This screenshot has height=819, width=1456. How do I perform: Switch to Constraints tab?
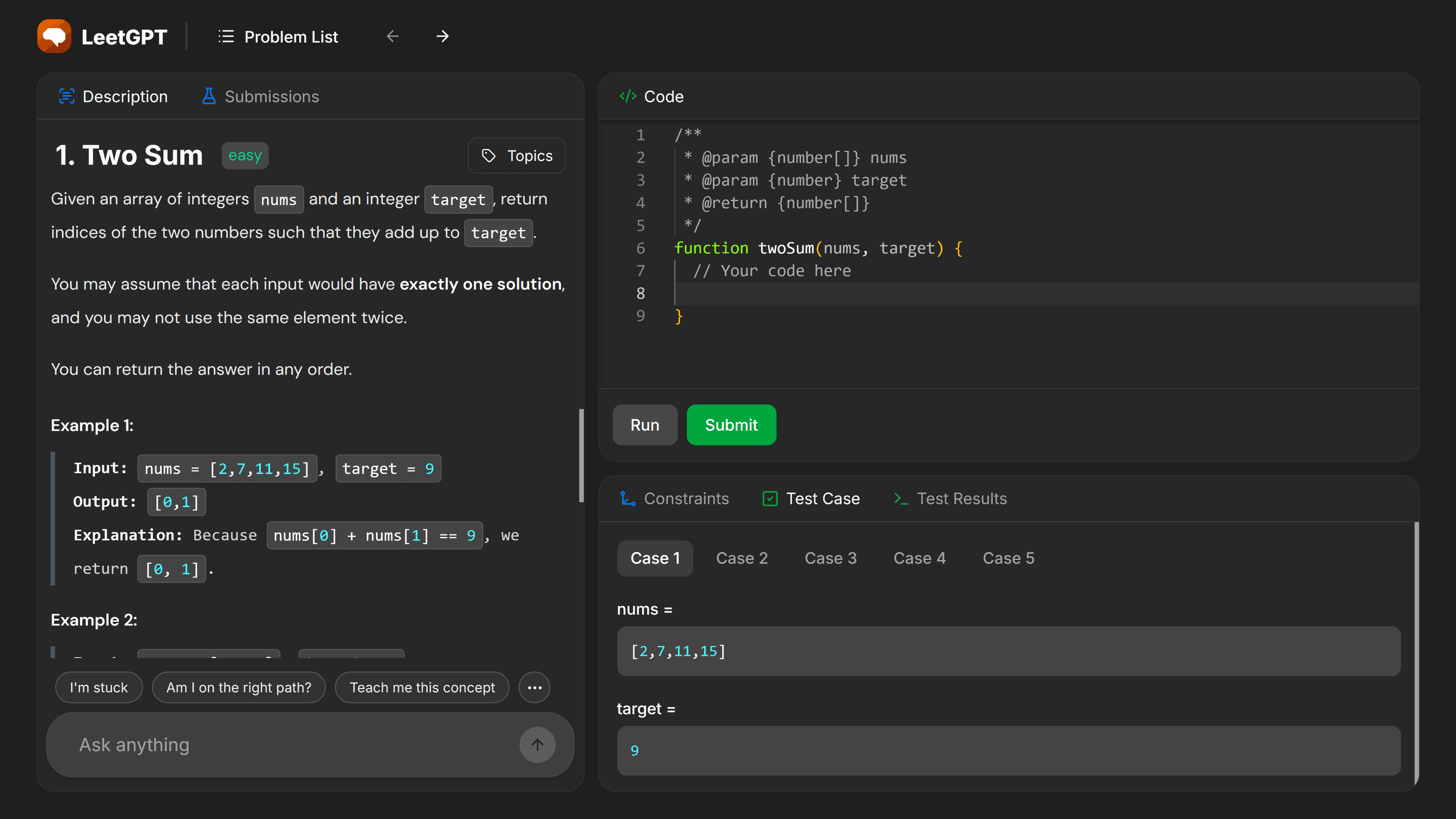pos(674,499)
